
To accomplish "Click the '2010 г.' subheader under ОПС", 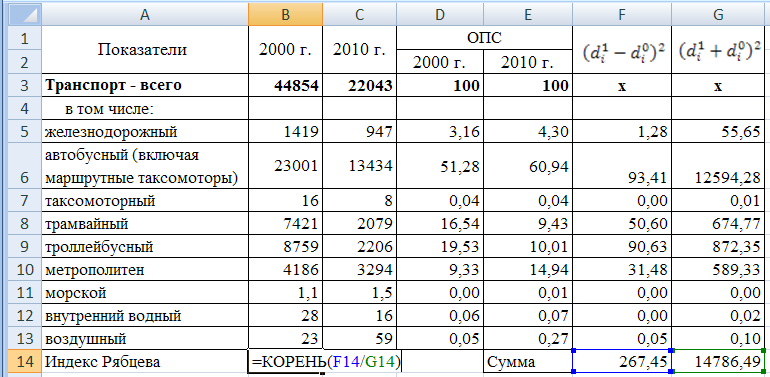I will (x=528, y=62).
